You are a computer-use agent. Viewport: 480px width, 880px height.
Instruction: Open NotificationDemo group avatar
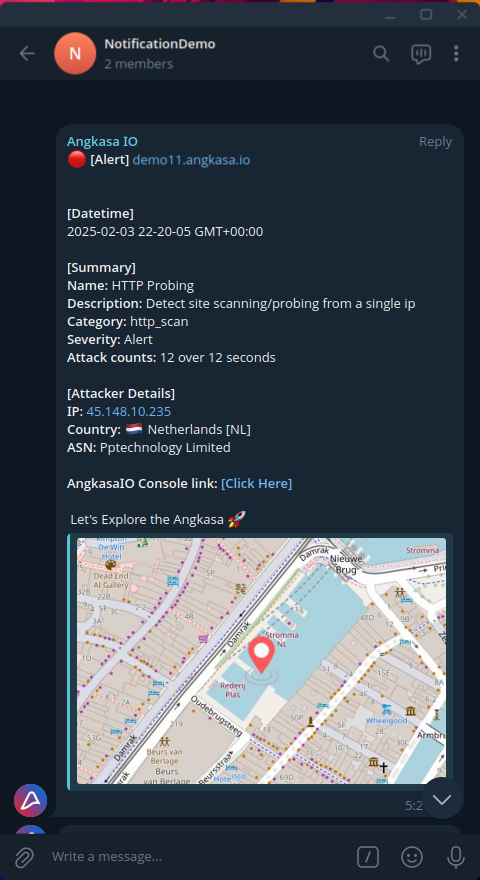point(75,53)
